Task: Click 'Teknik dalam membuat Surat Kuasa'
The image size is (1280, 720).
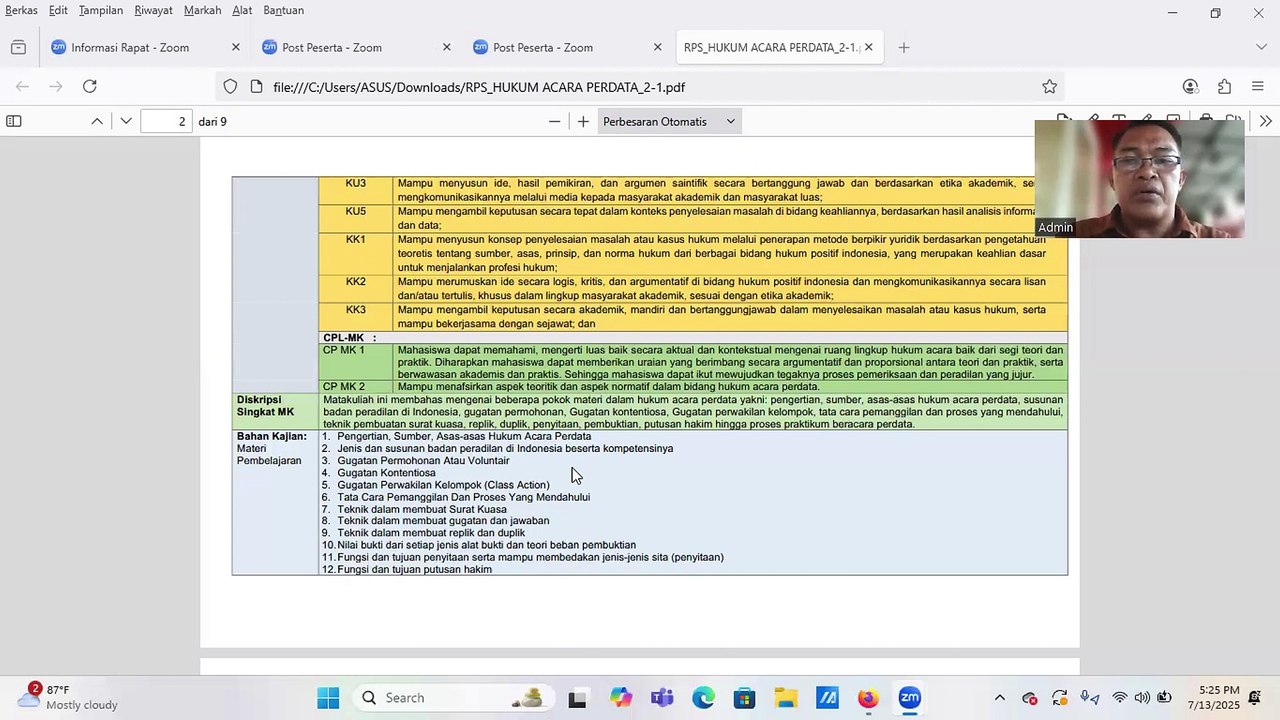Action: [x=422, y=509]
